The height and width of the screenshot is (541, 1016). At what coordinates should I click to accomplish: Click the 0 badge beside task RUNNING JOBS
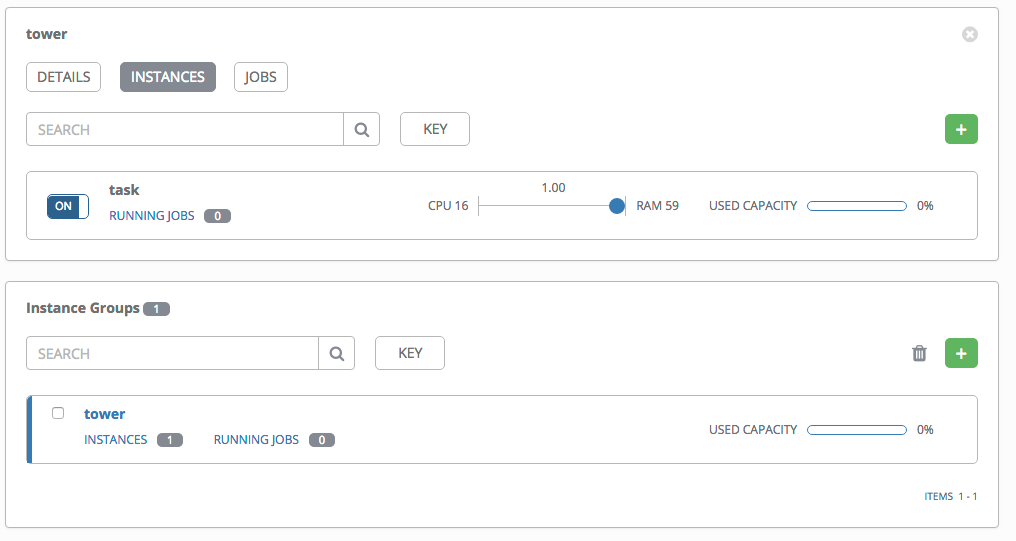tap(217, 216)
